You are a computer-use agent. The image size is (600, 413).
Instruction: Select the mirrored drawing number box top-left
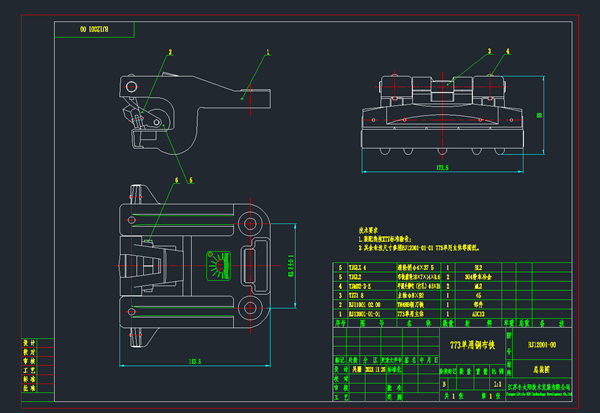click(x=94, y=29)
